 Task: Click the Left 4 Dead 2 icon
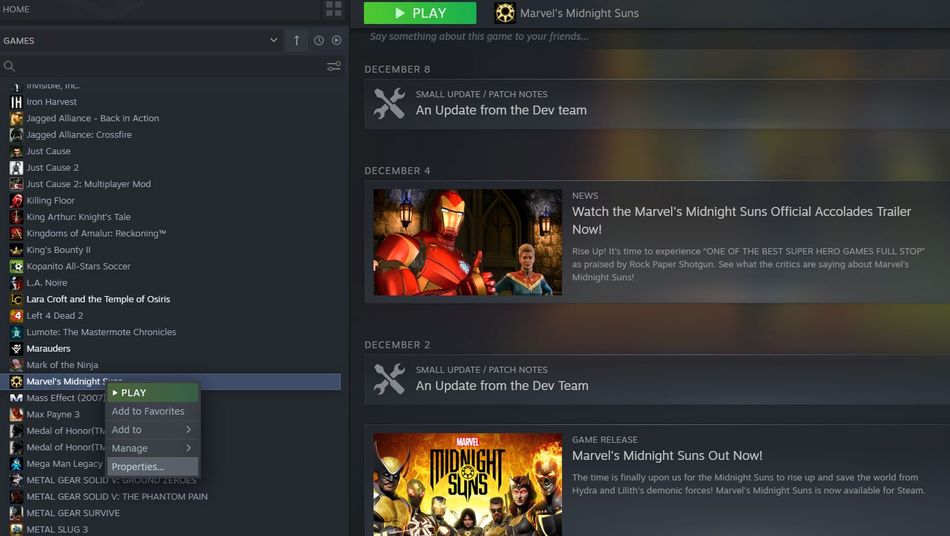tap(16, 315)
